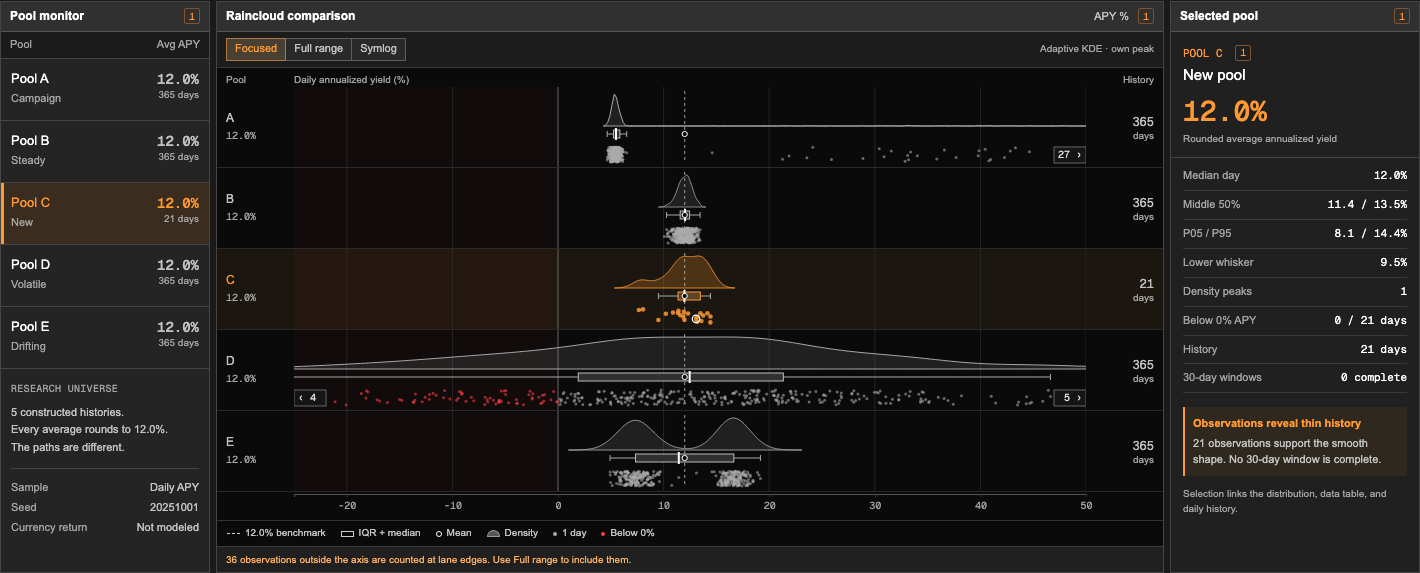Viewport: 1420px width, 573px height.
Task: Expand the left overflow counter showing 4
Action: 310,398
